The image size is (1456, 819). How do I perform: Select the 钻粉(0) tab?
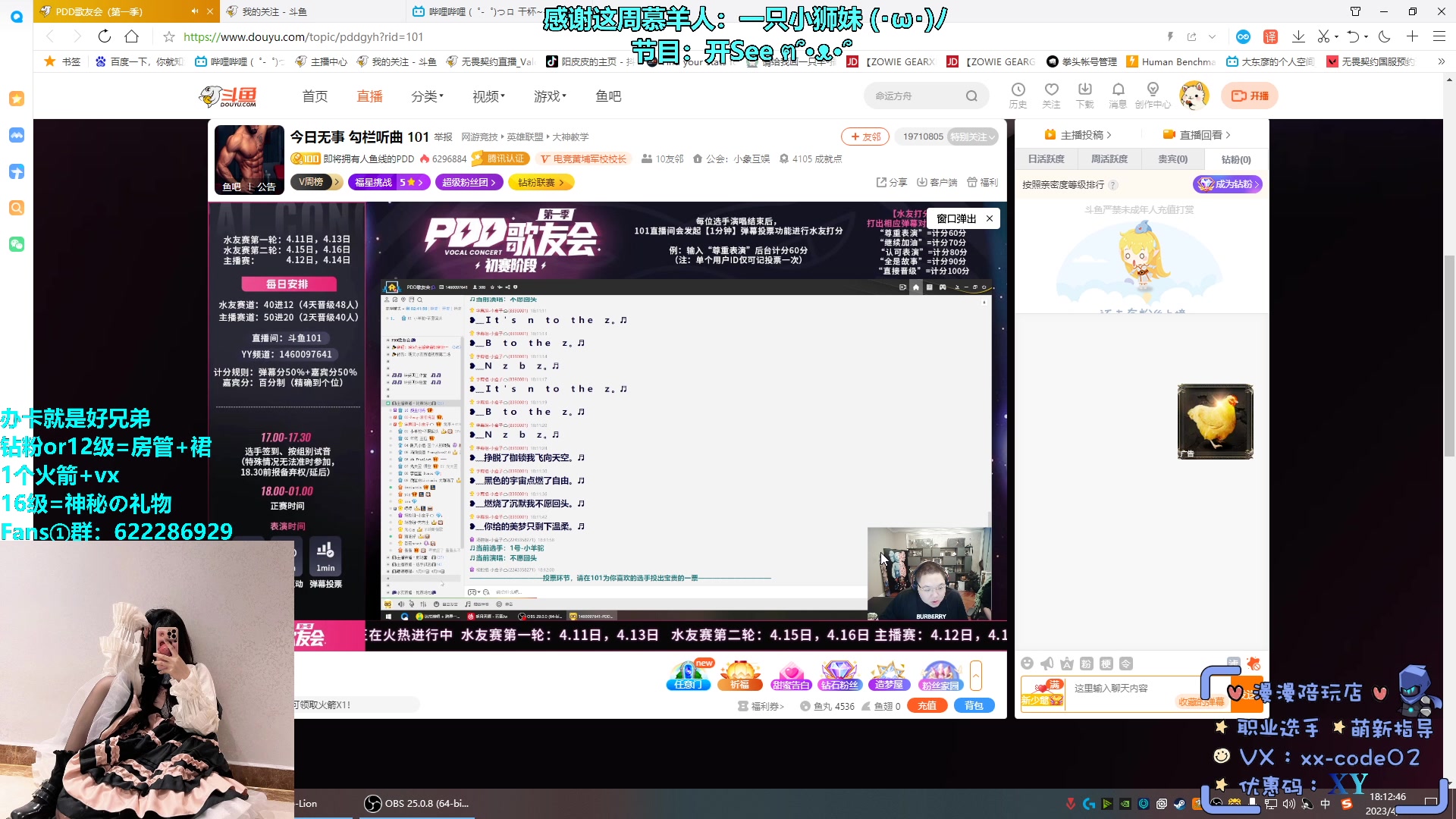point(1236,159)
